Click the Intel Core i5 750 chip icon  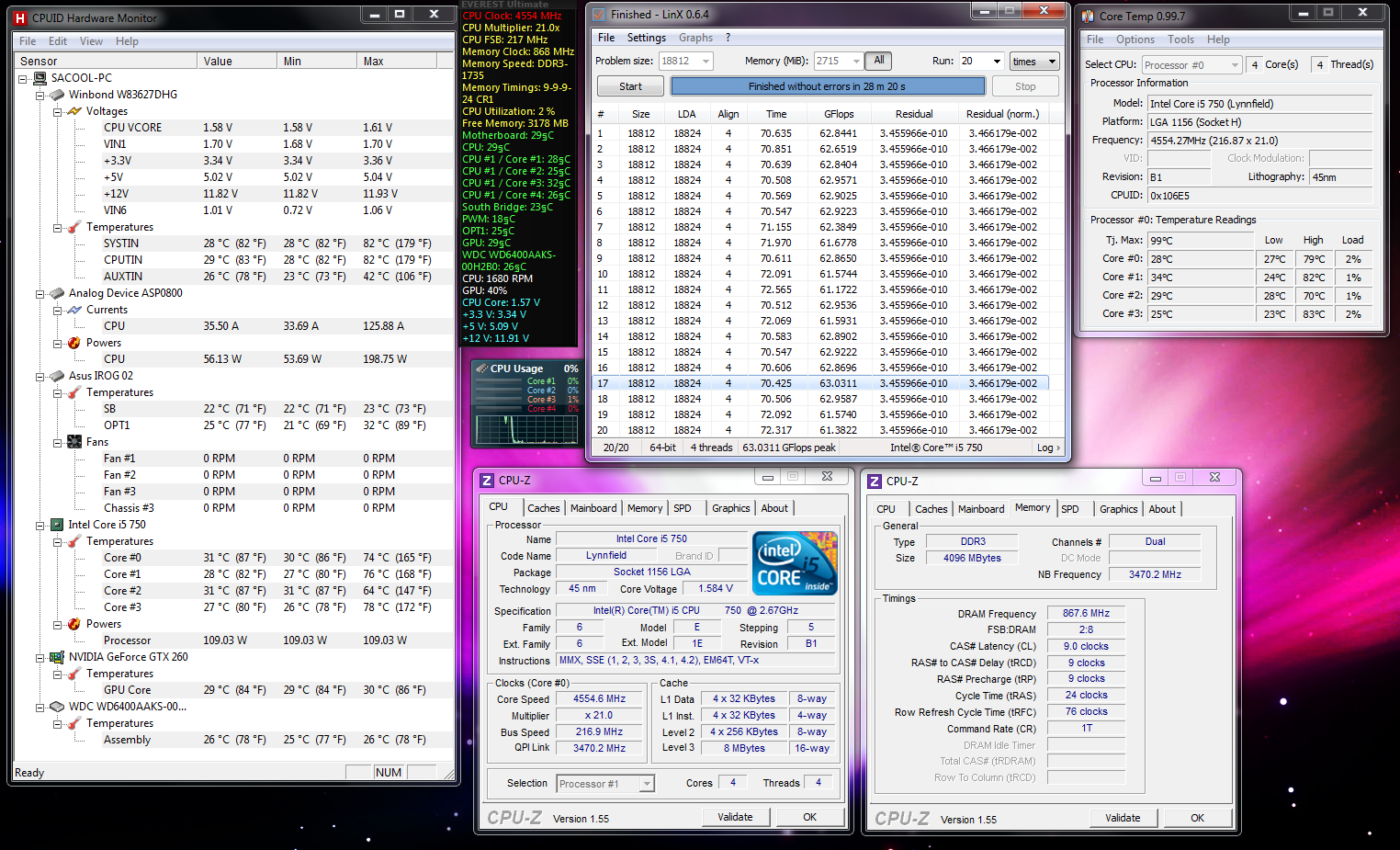point(57,525)
